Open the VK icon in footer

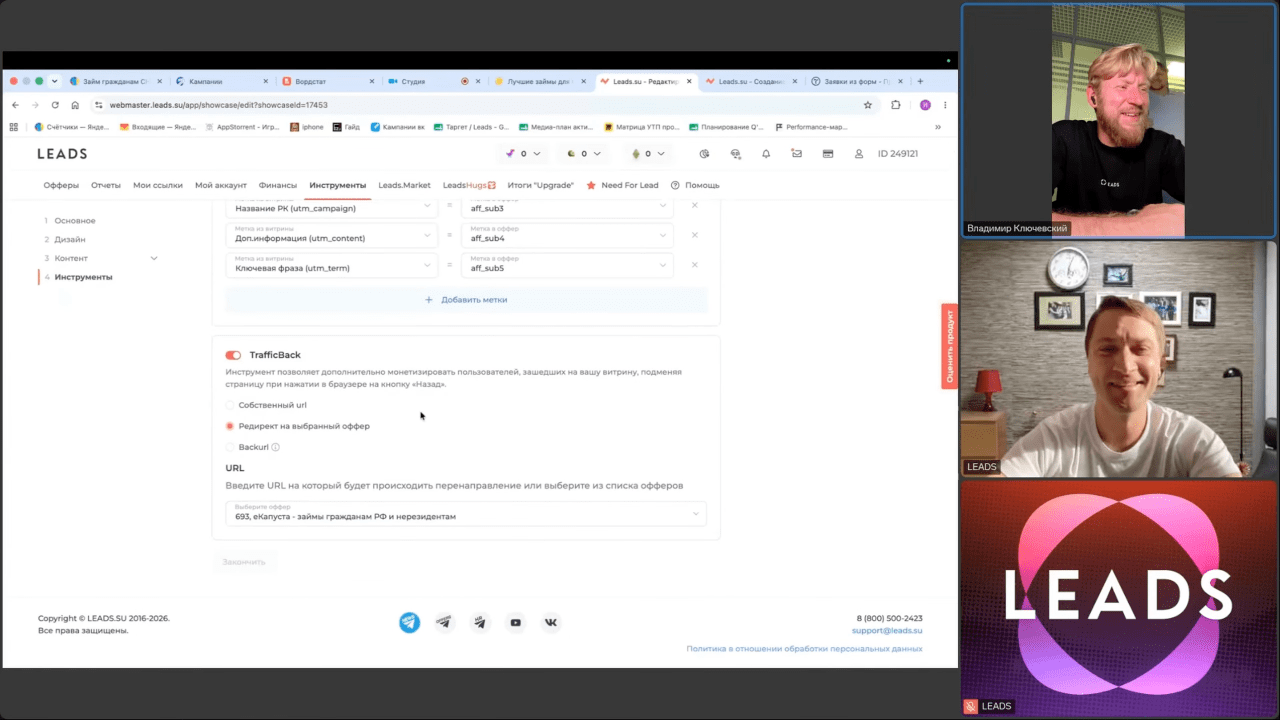pyautogui.click(x=551, y=622)
